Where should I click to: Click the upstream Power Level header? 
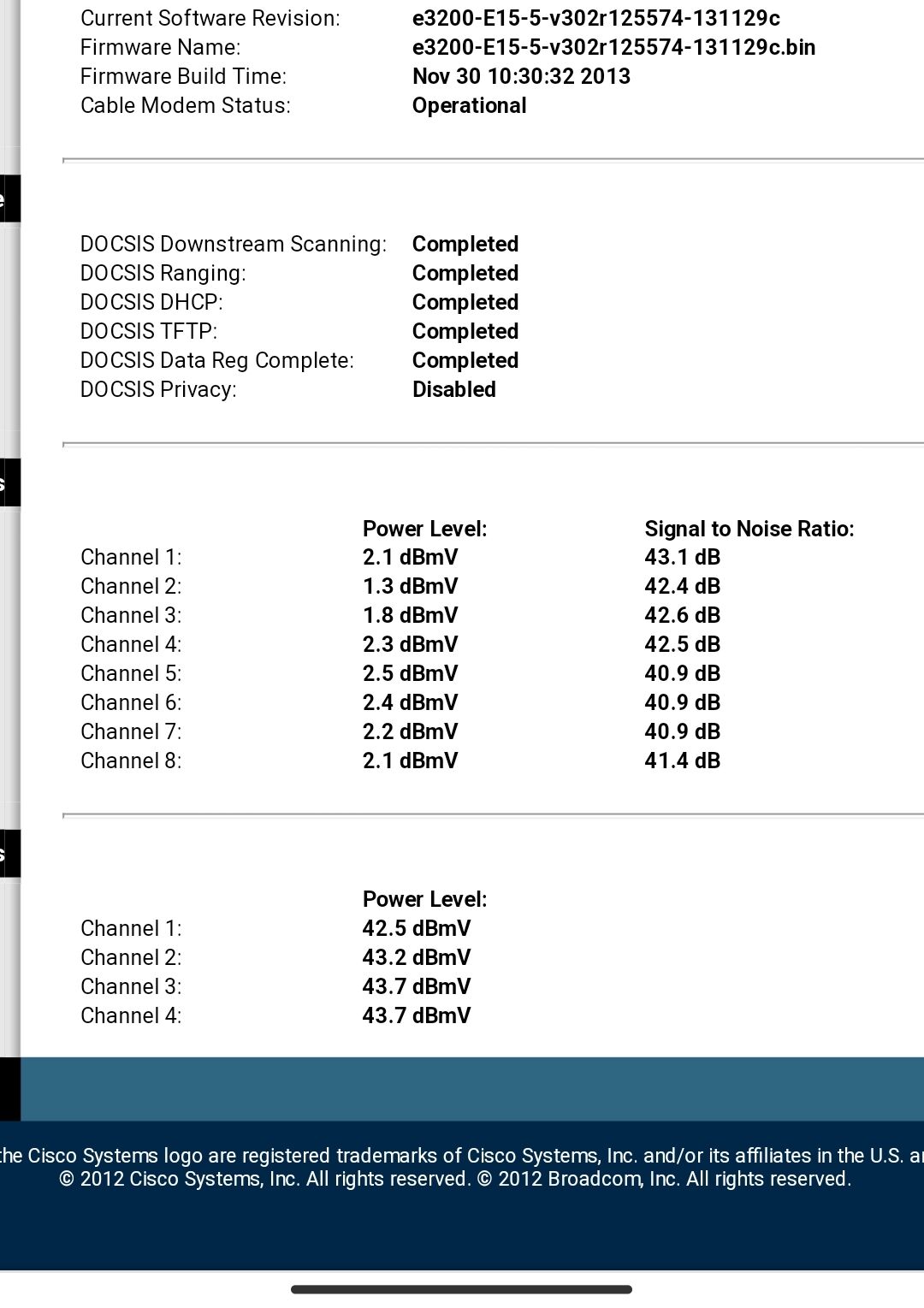click(424, 899)
